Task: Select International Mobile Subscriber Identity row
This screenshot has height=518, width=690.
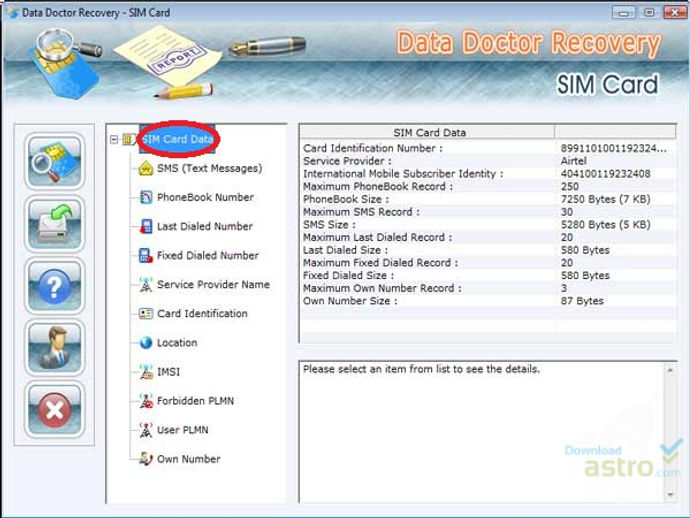Action: tap(488, 174)
